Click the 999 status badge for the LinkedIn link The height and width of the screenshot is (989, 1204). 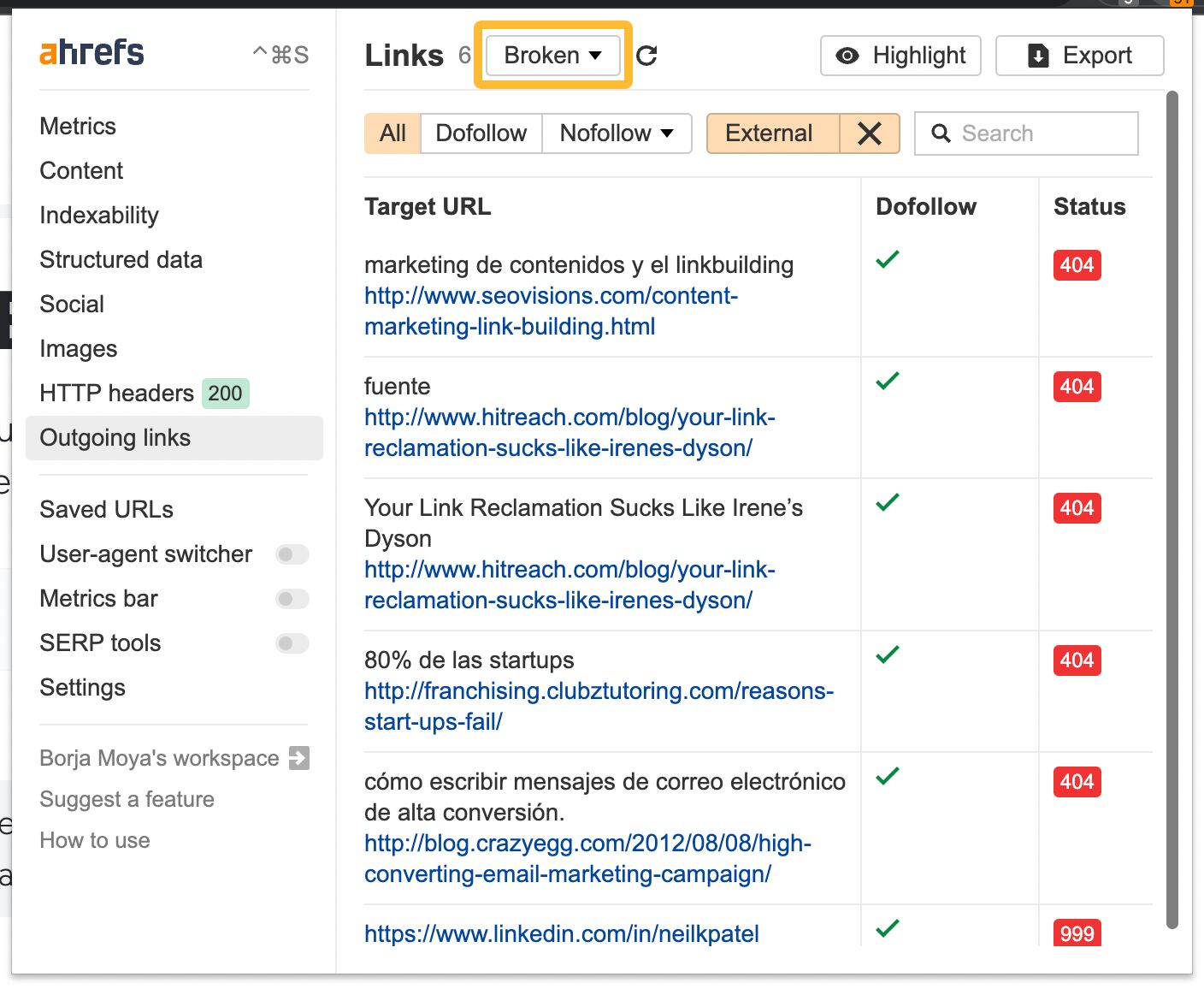[x=1076, y=933]
